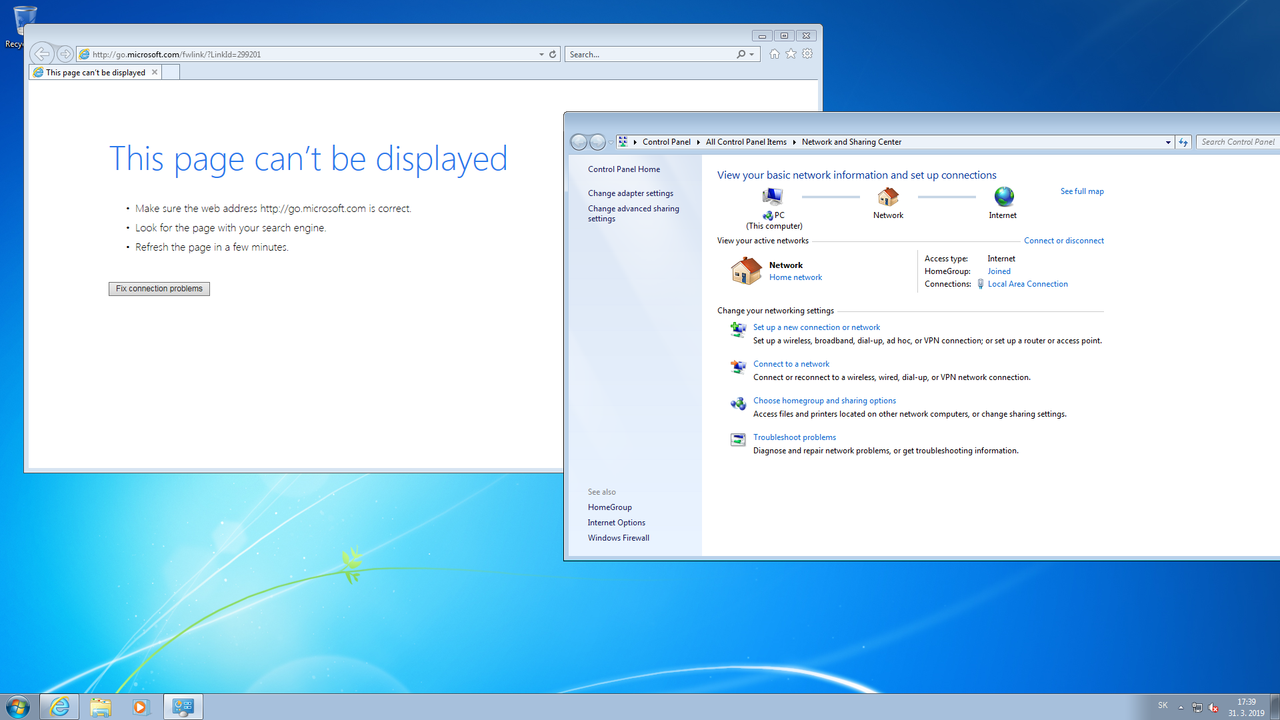
Task: Expand the IE search provider dropdown arrow
Action: [752, 54]
